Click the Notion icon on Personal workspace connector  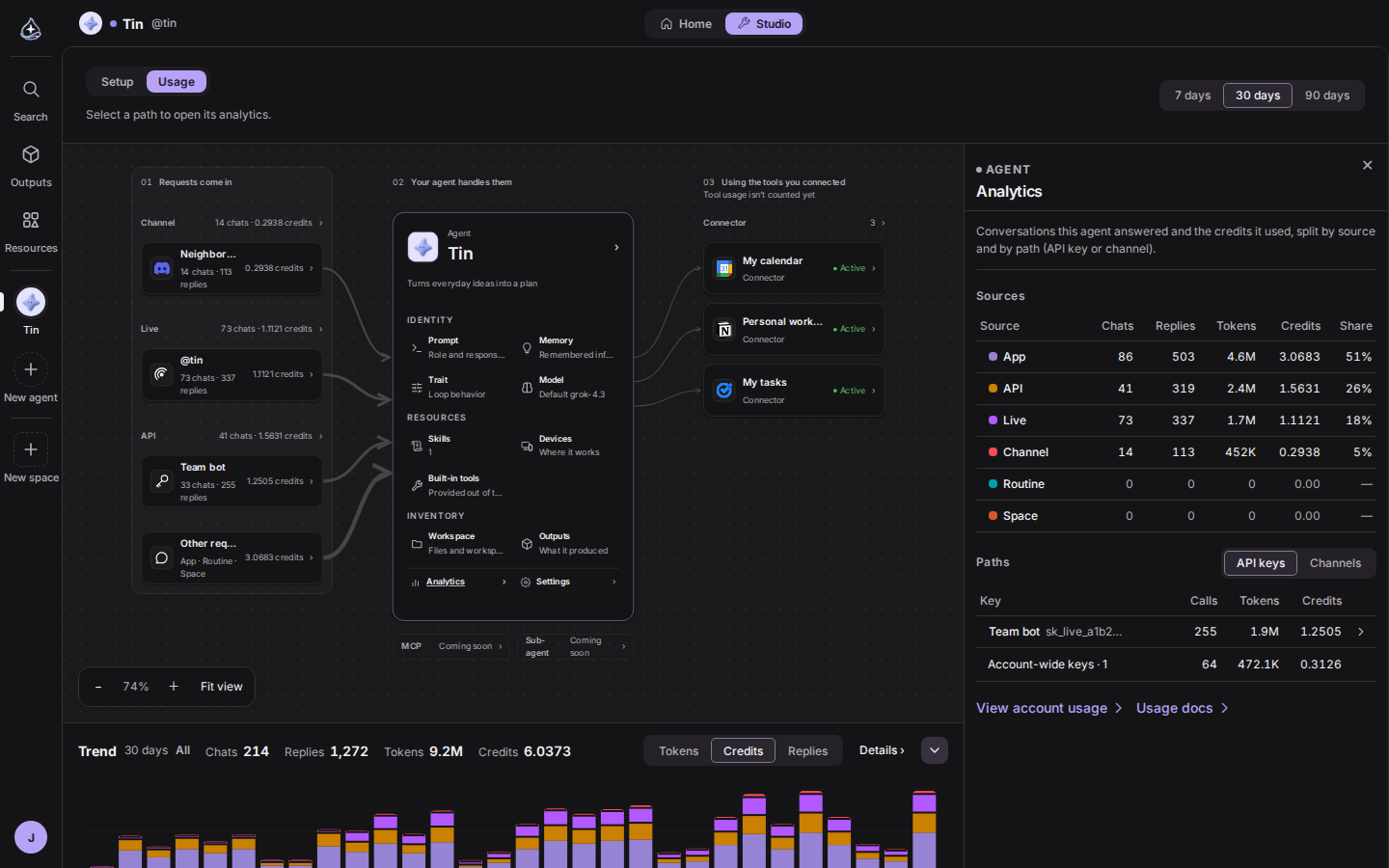click(x=724, y=330)
